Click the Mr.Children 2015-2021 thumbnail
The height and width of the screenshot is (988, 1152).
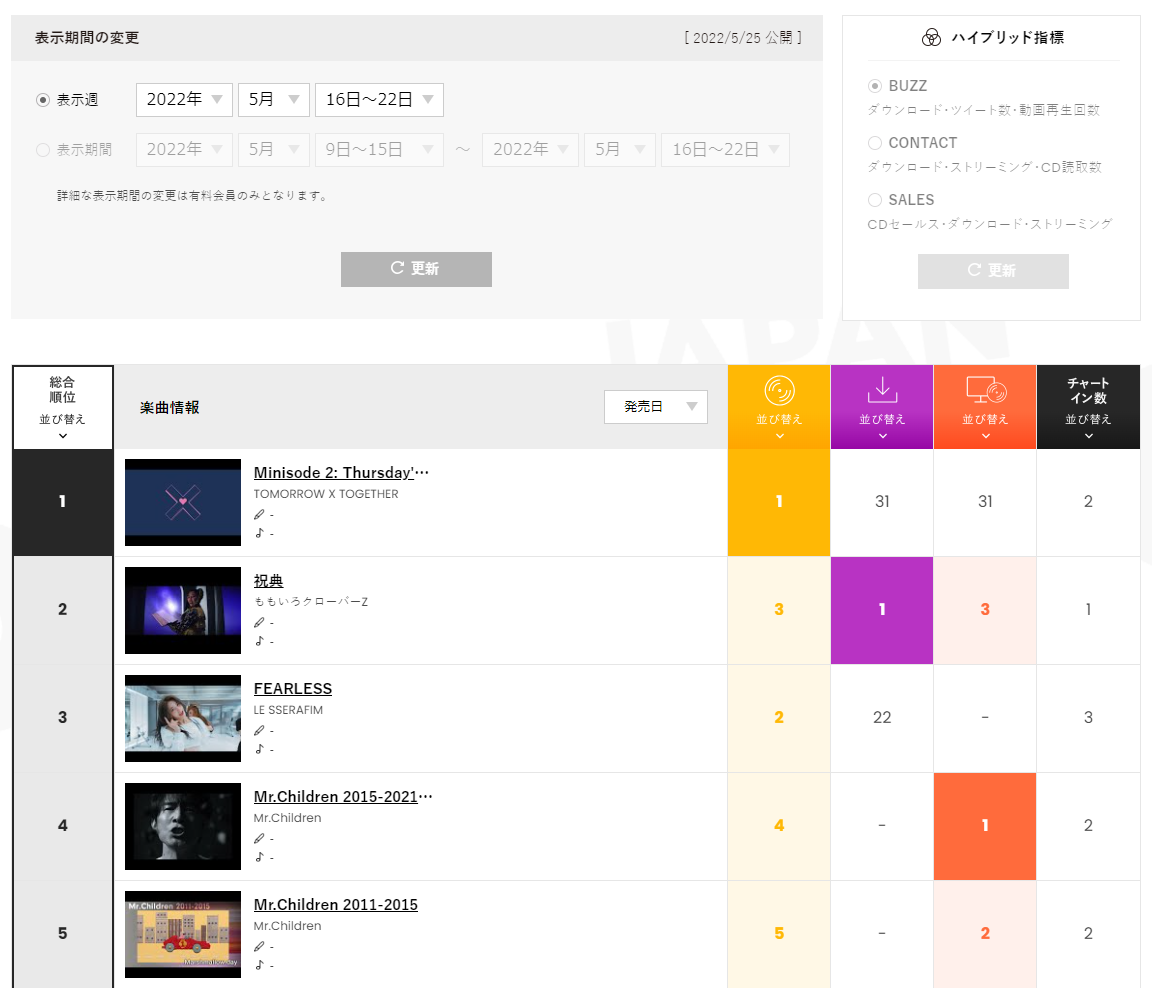pyautogui.click(x=183, y=826)
